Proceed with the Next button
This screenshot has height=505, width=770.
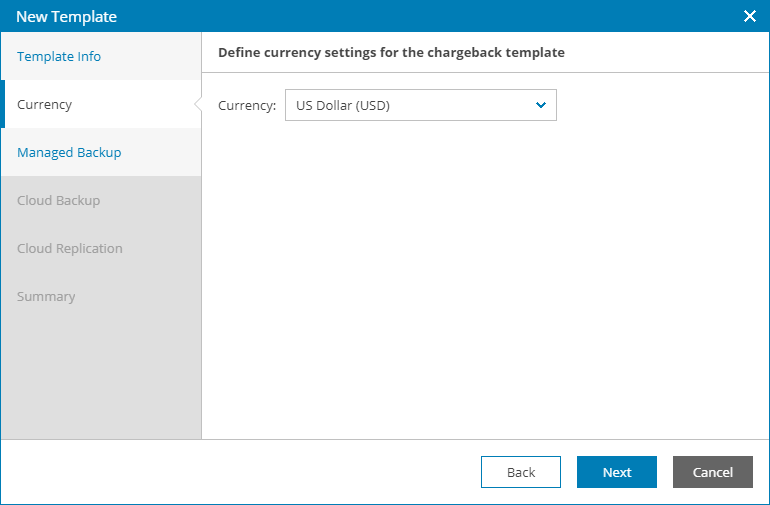click(x=617, y=472)
